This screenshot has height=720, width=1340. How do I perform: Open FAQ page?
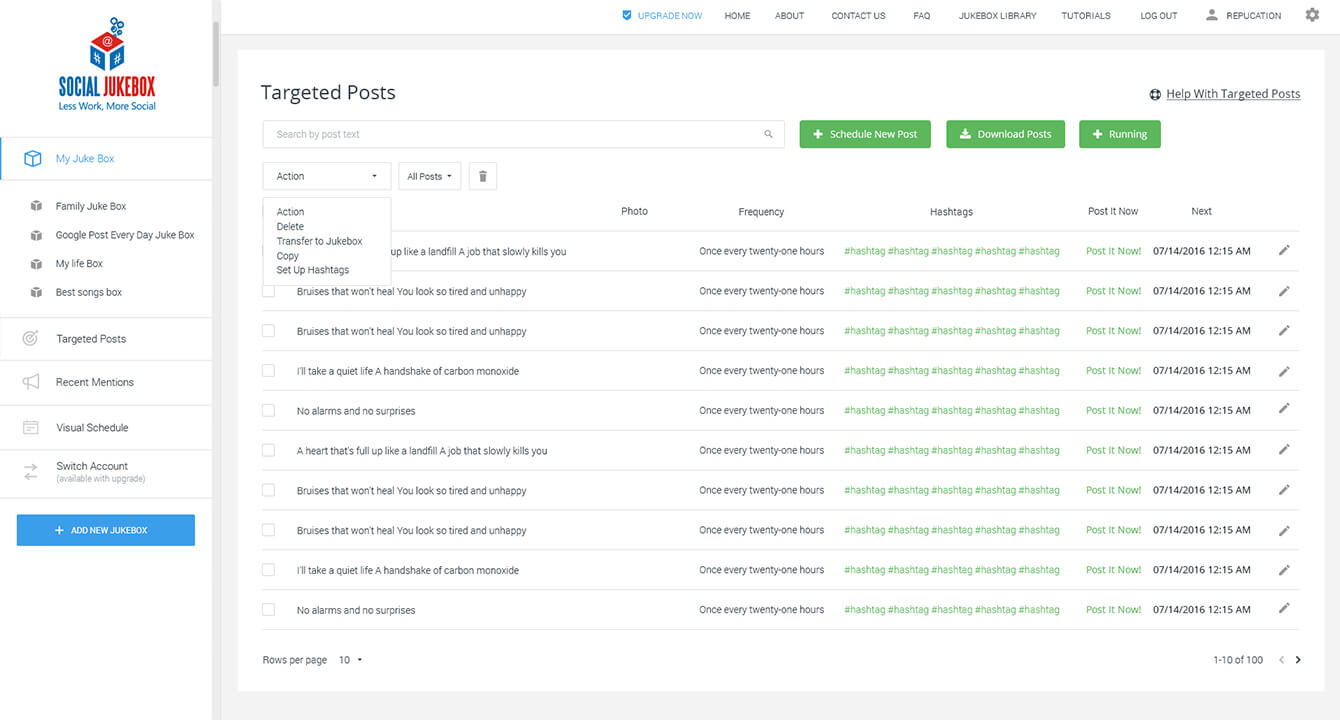[x=921, y=16]
